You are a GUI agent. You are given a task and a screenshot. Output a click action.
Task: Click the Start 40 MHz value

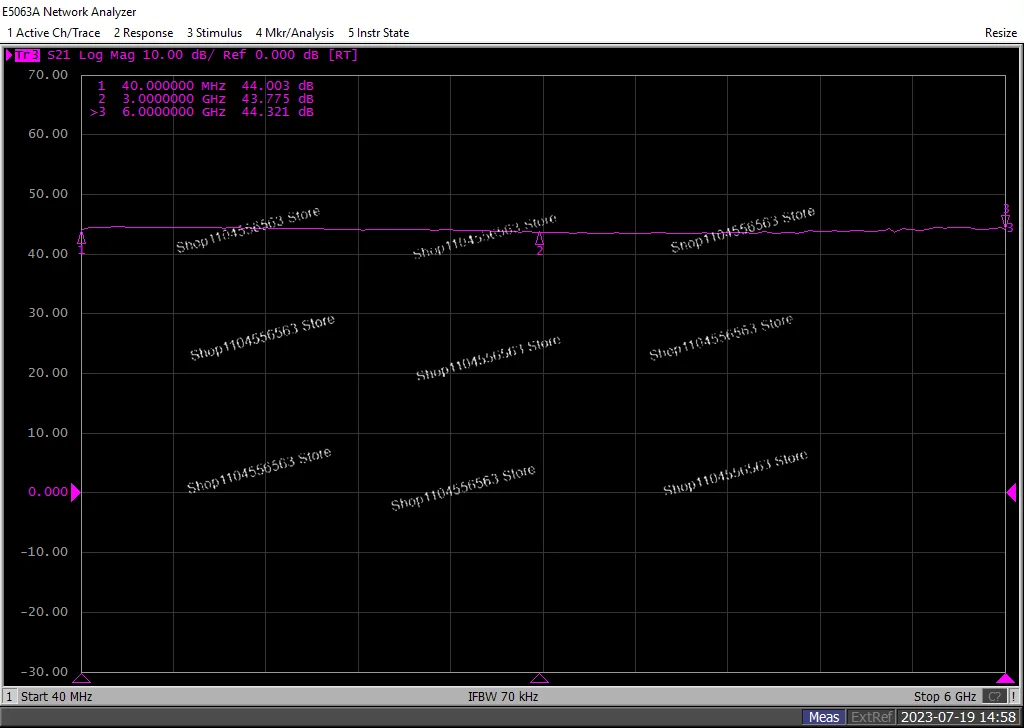[x=56, y=697]
